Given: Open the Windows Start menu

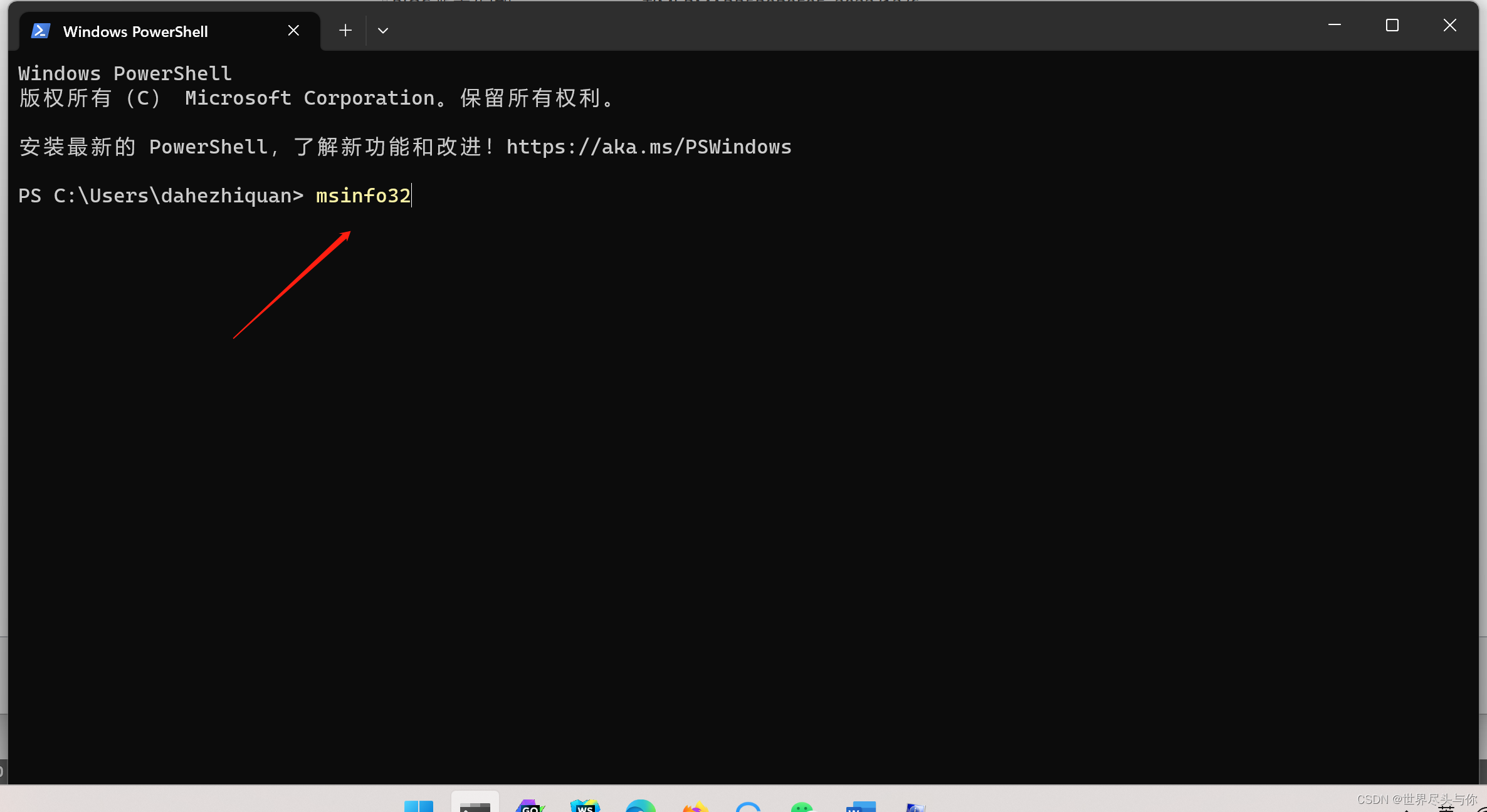Looking at the screenshot, I should coord(419,805).
